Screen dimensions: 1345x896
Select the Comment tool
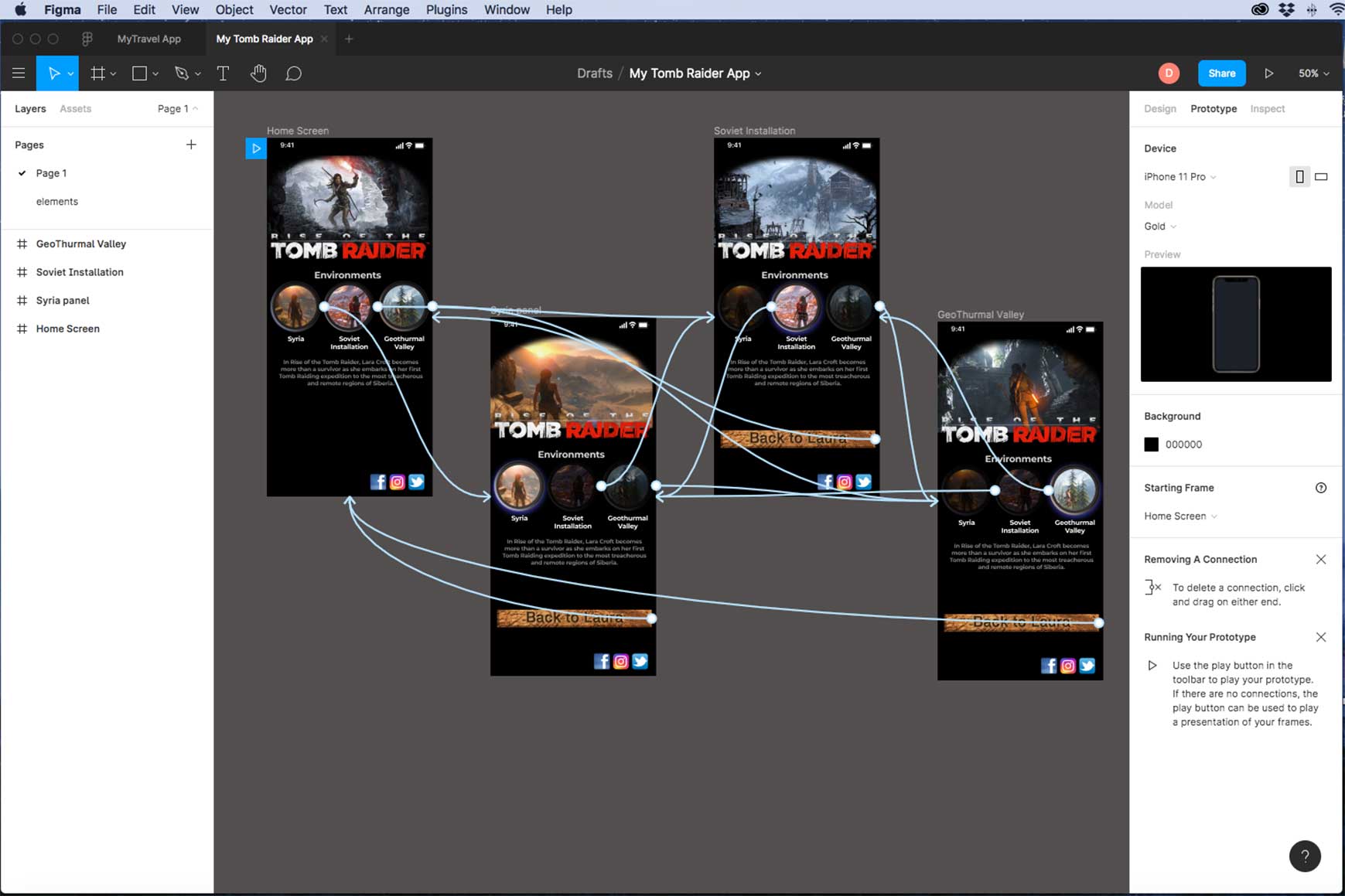pyautogui.click(x=293, y=73)
